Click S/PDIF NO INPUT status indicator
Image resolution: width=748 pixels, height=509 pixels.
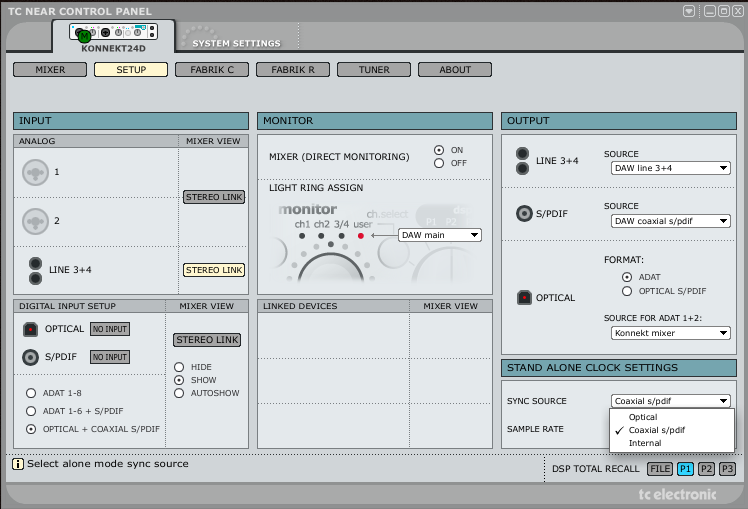pos(110,357)
